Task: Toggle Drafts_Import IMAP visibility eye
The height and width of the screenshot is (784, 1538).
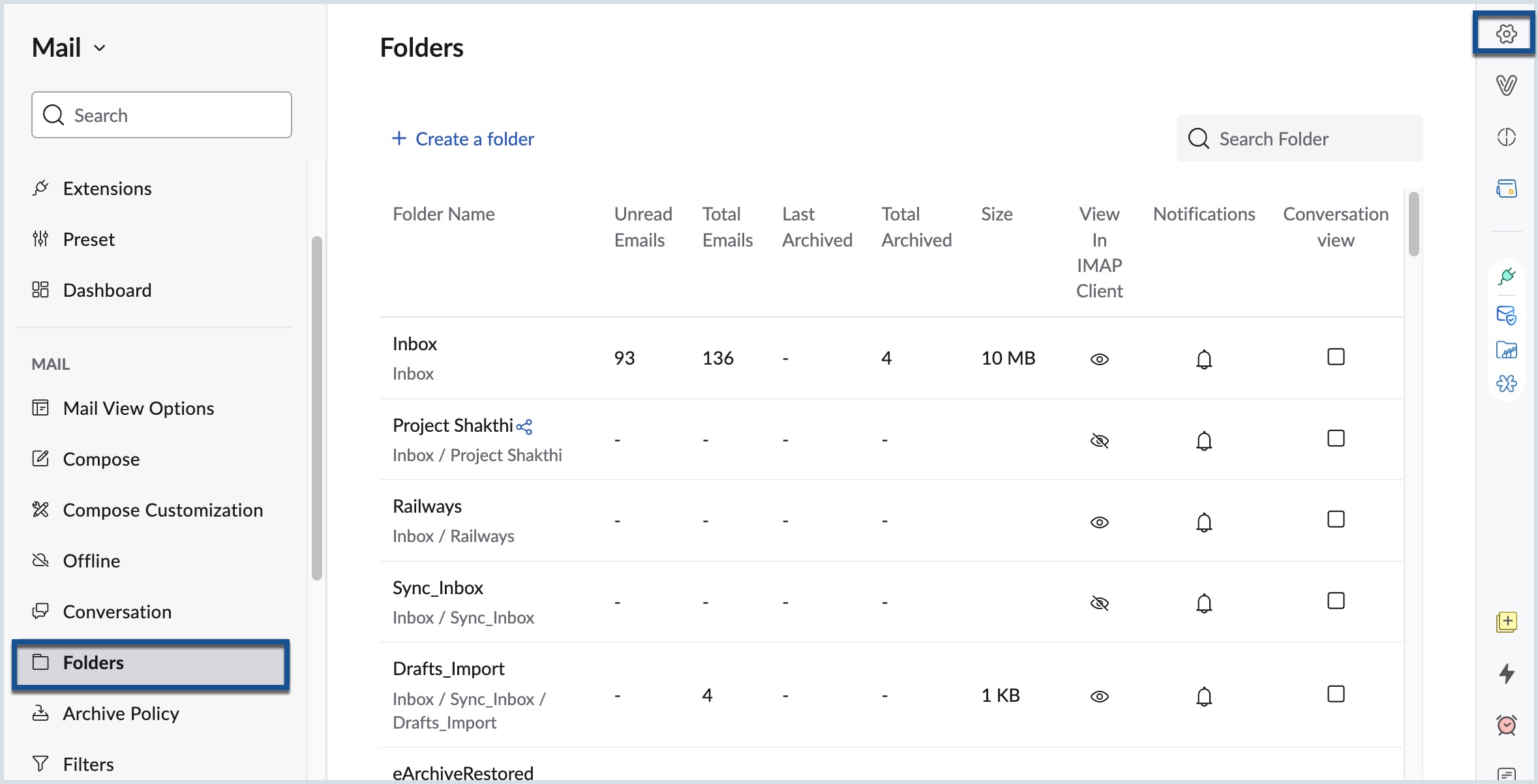Action: pyautogui.click(x=1100, y=697)
